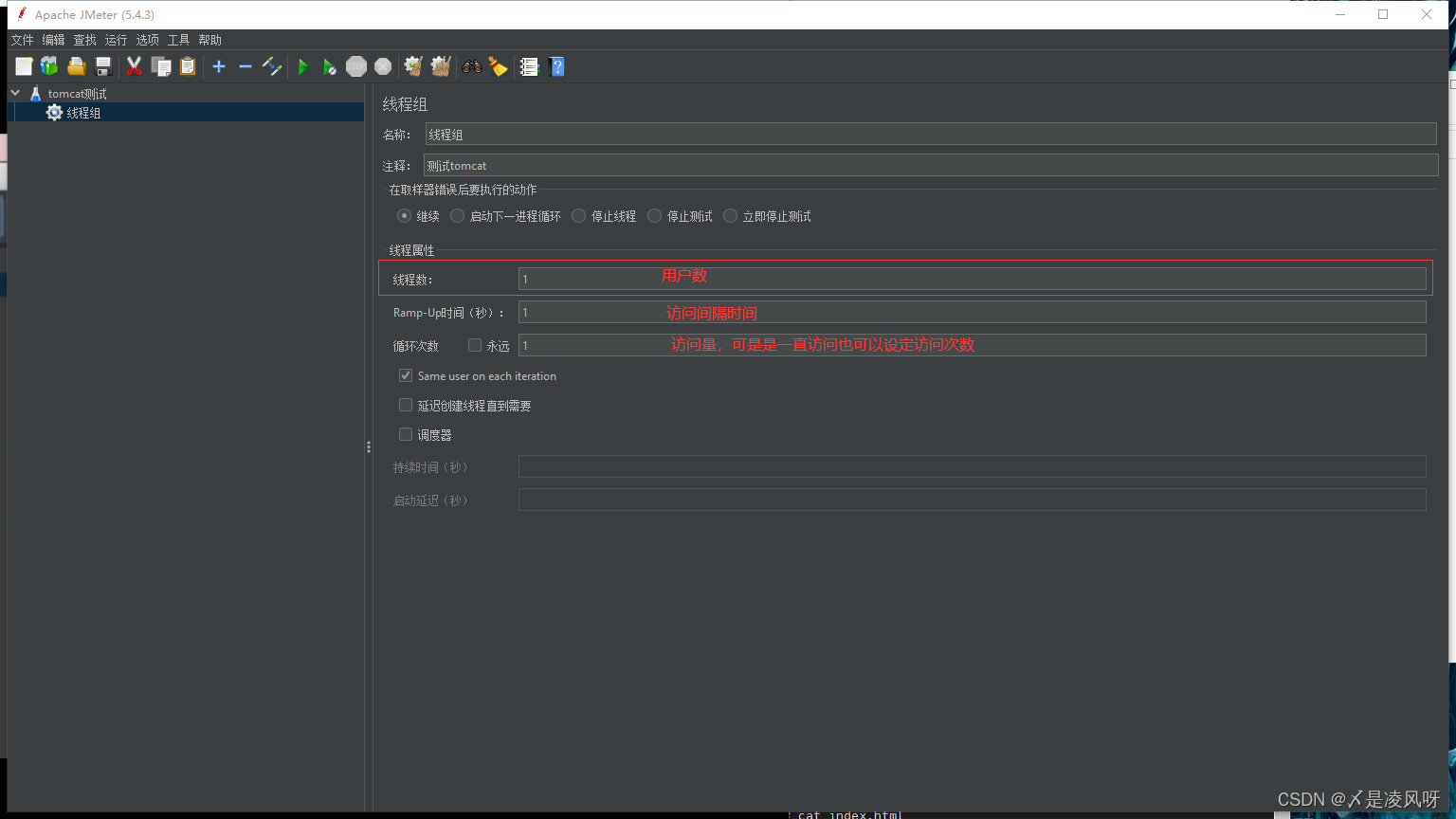1456x819 pixels.
Task: Choose 停止测试 radio option
Action: 655,216
